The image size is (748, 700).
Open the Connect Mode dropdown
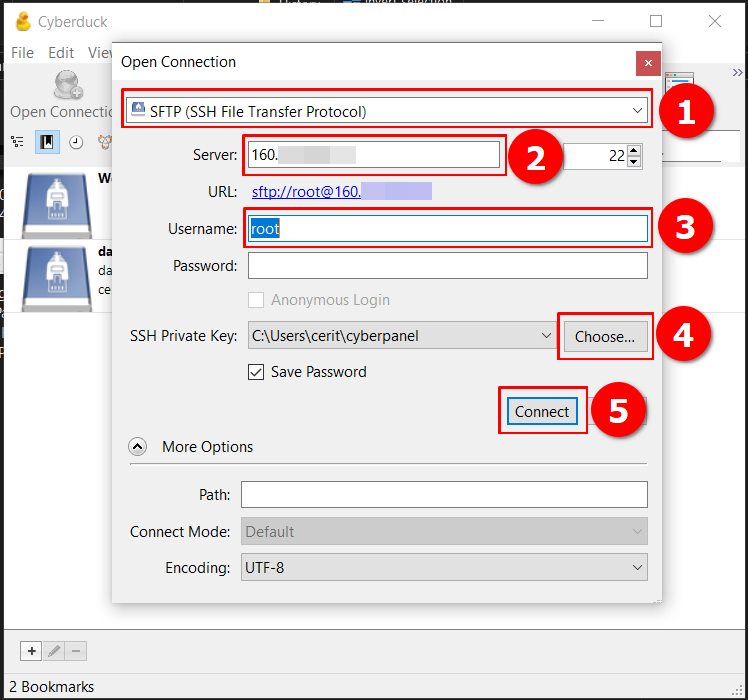444,531
